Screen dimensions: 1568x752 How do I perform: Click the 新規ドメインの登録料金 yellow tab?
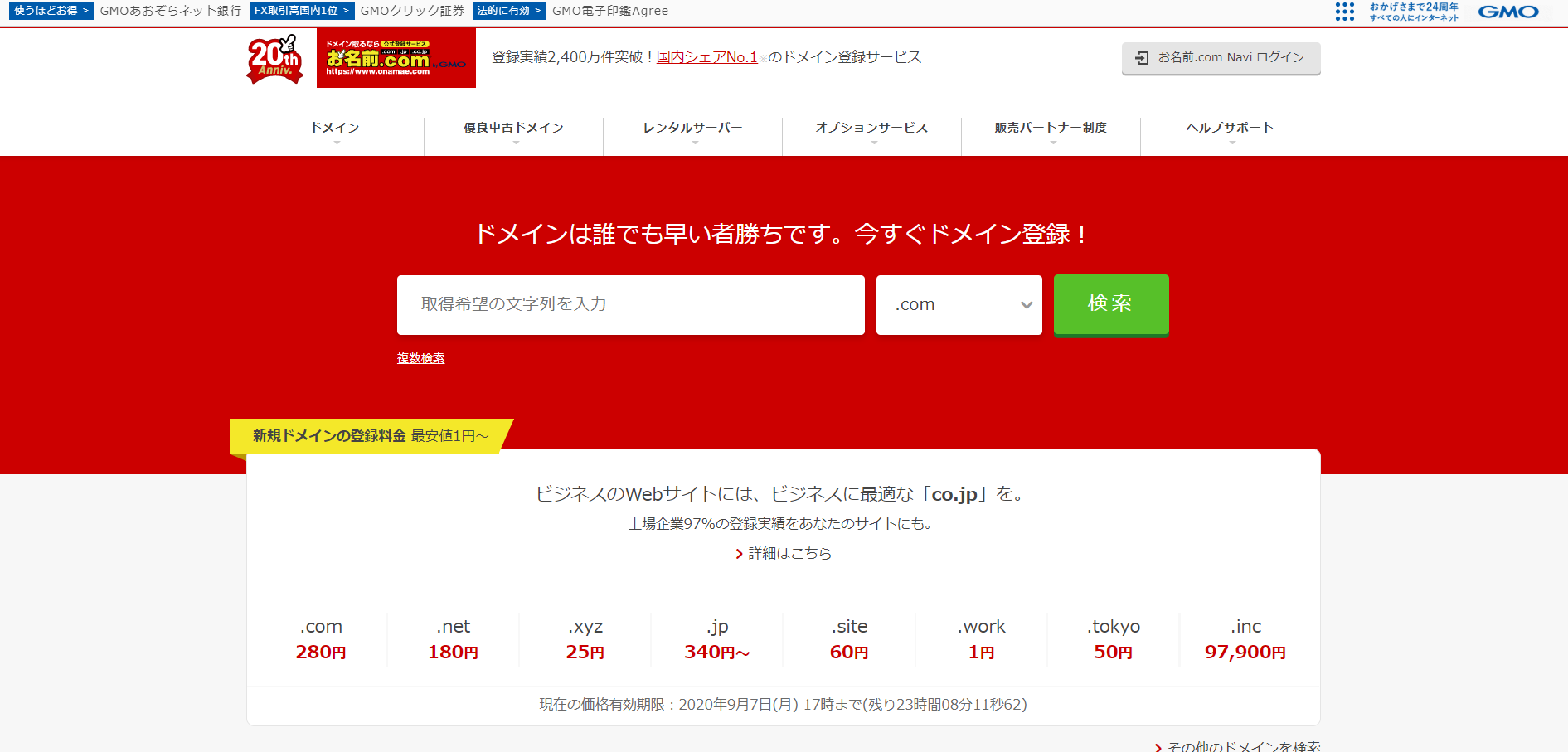click(371, 436)
